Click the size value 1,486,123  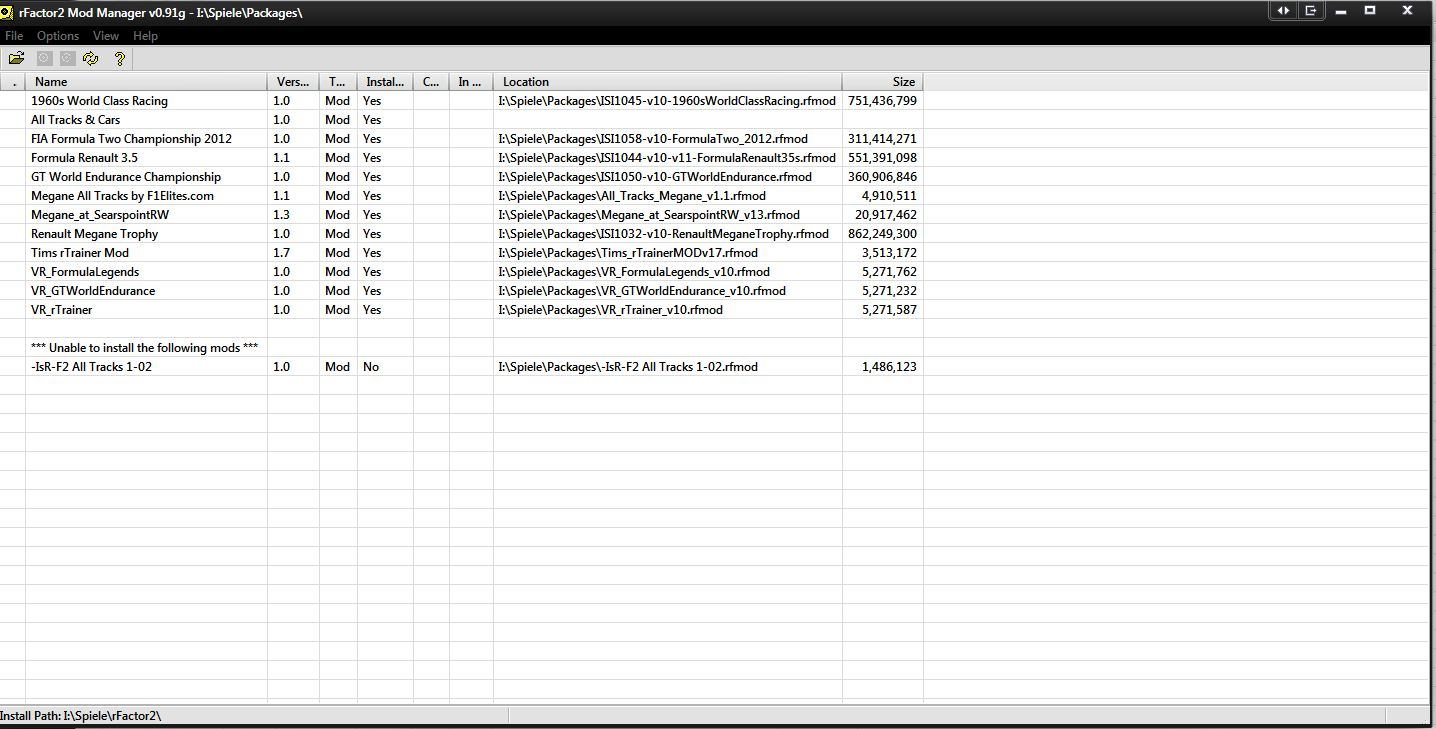click(x=889, y=367)
